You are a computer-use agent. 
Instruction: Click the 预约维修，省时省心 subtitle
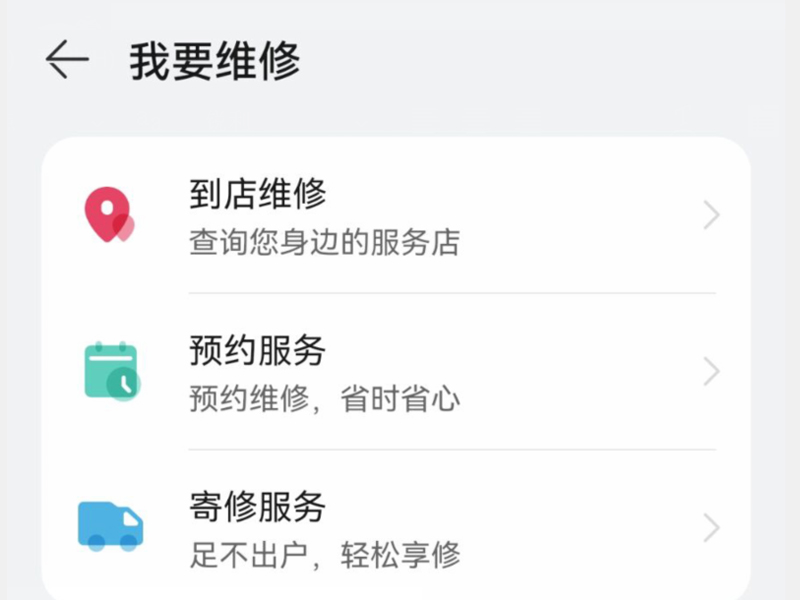(x=324, y=400)
